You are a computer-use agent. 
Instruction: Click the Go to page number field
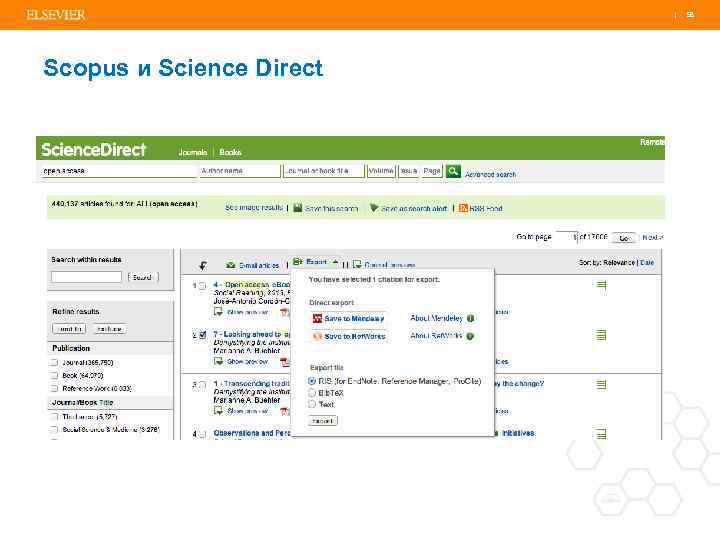click(x=567, y=237)
